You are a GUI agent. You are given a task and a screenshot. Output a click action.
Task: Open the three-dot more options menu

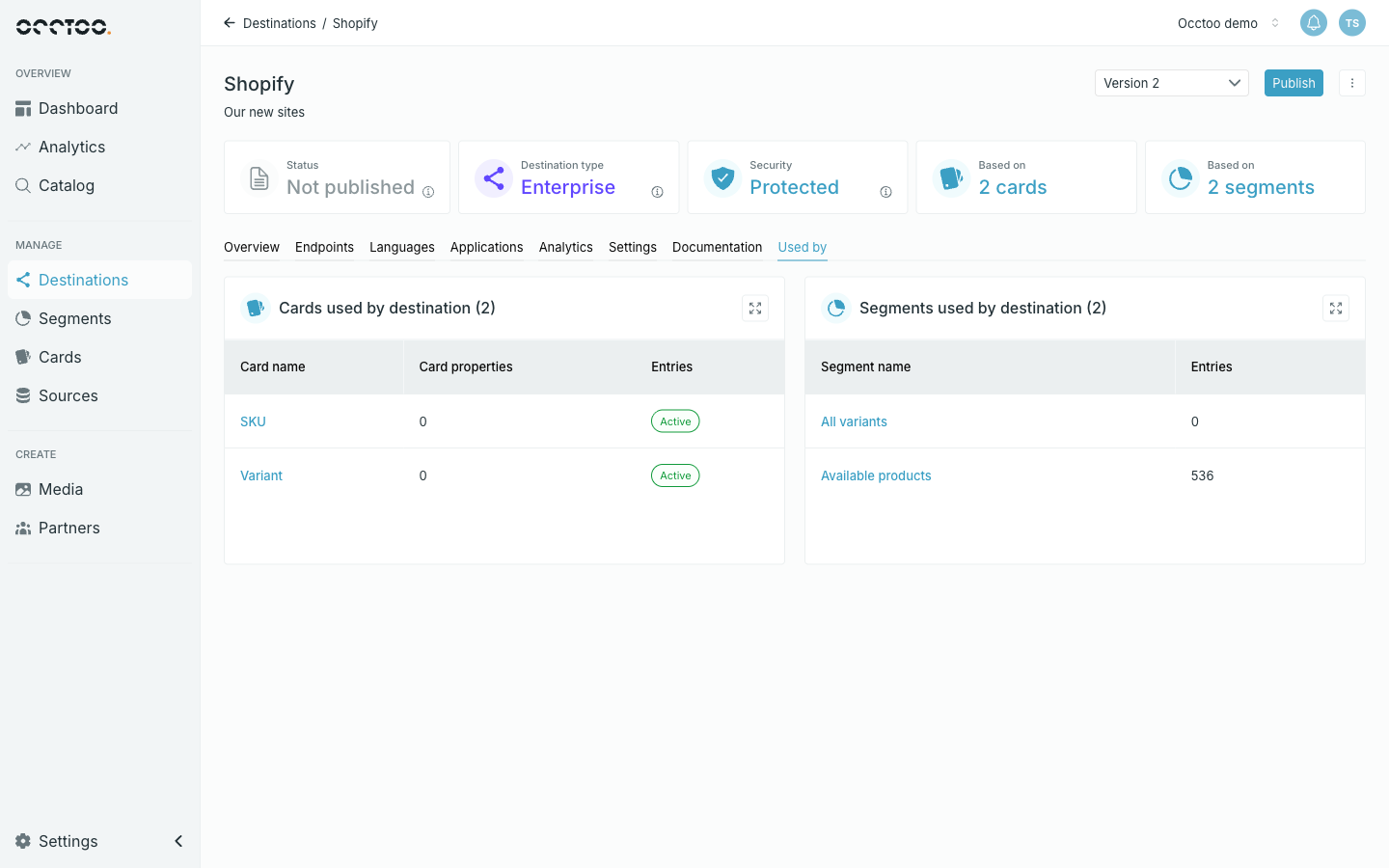click(1352, 83)
